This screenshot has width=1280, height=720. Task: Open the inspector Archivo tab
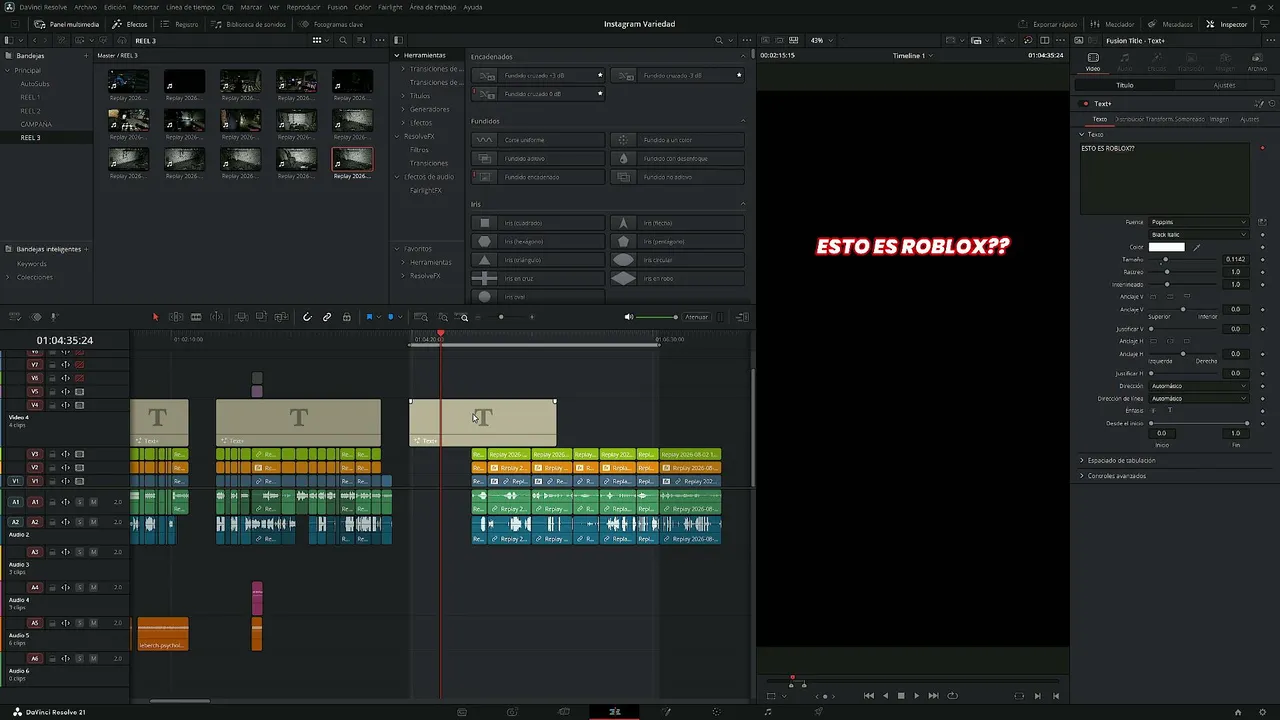1257,62
